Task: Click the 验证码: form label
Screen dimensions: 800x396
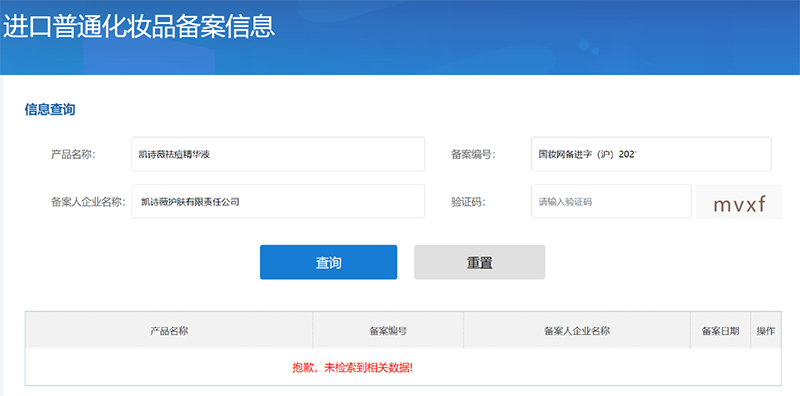Action: pos(468,202)
